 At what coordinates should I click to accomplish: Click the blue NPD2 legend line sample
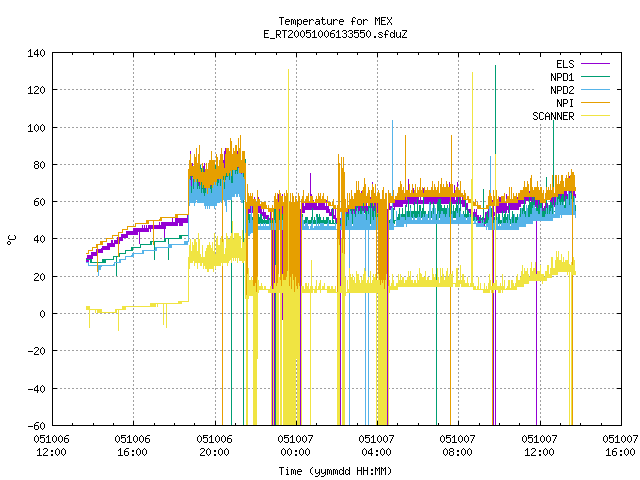click(596, 89)
